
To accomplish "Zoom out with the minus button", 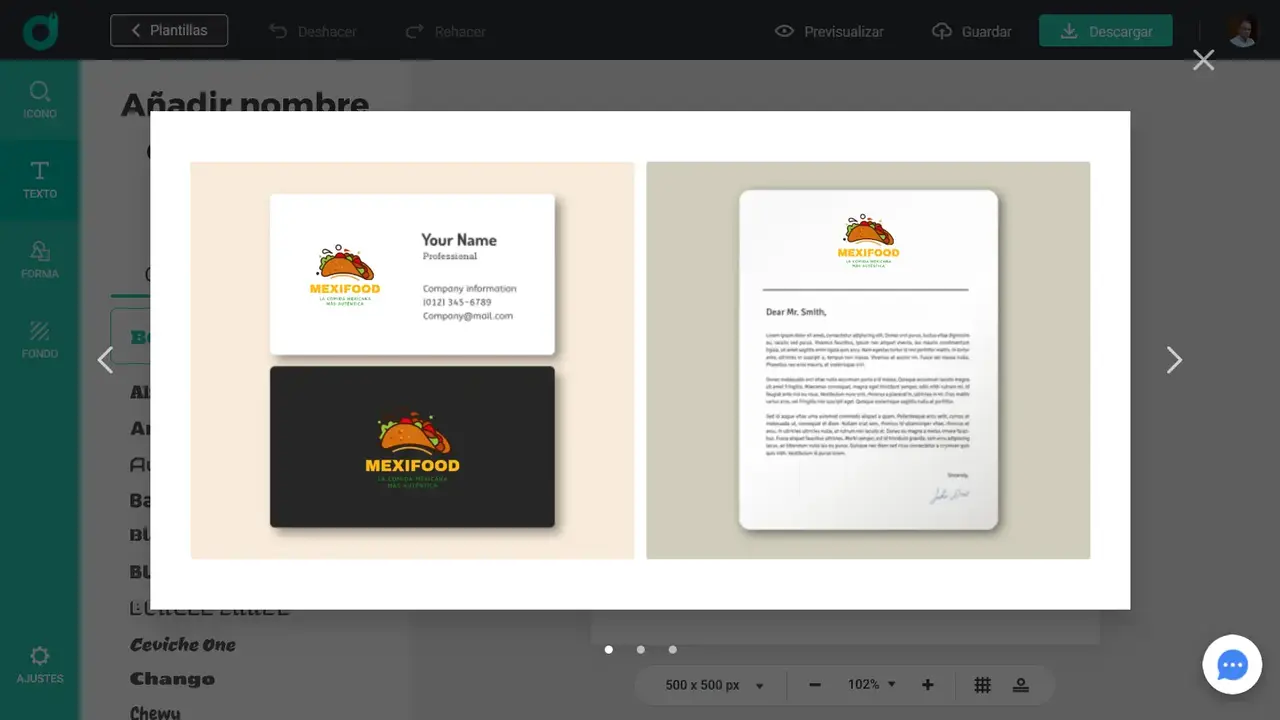I will coord(815,685).
